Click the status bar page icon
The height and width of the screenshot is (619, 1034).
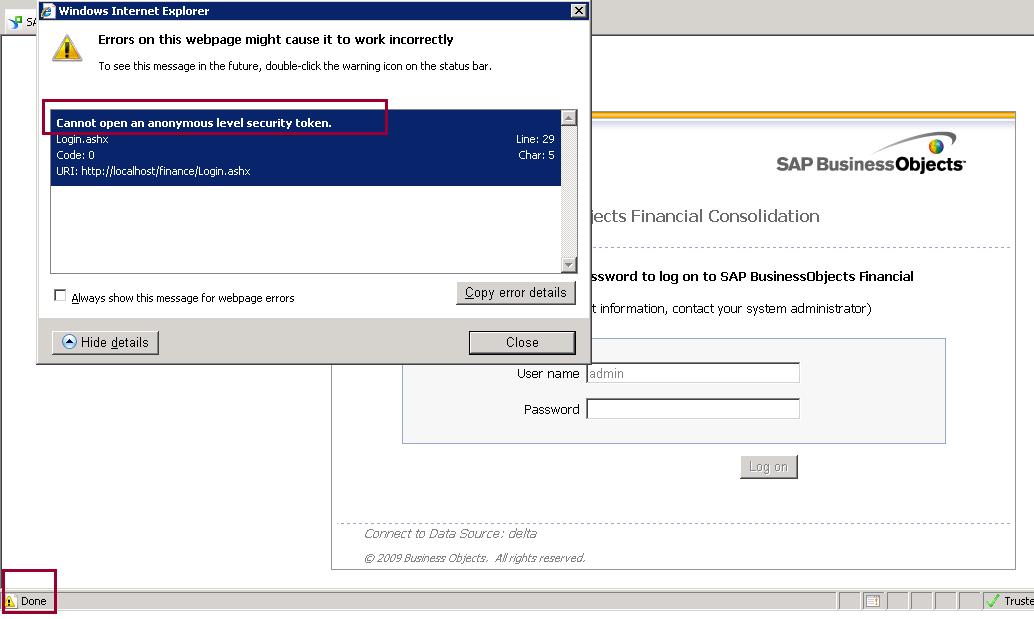[x=872, y=601]
